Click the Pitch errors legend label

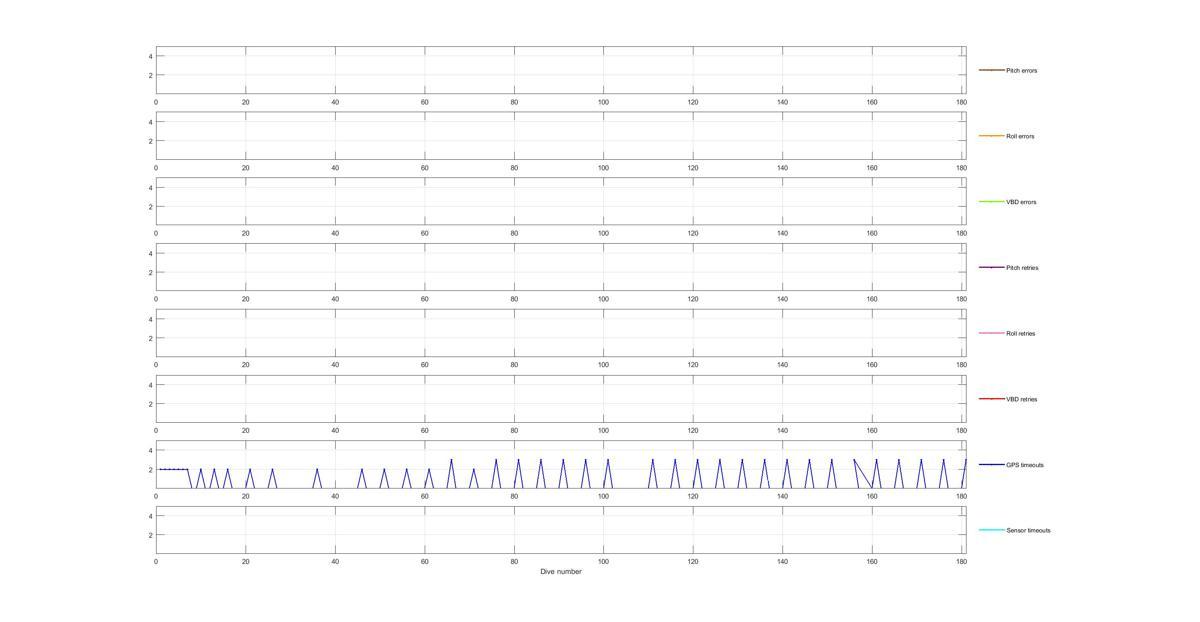tap(1021, 71)
